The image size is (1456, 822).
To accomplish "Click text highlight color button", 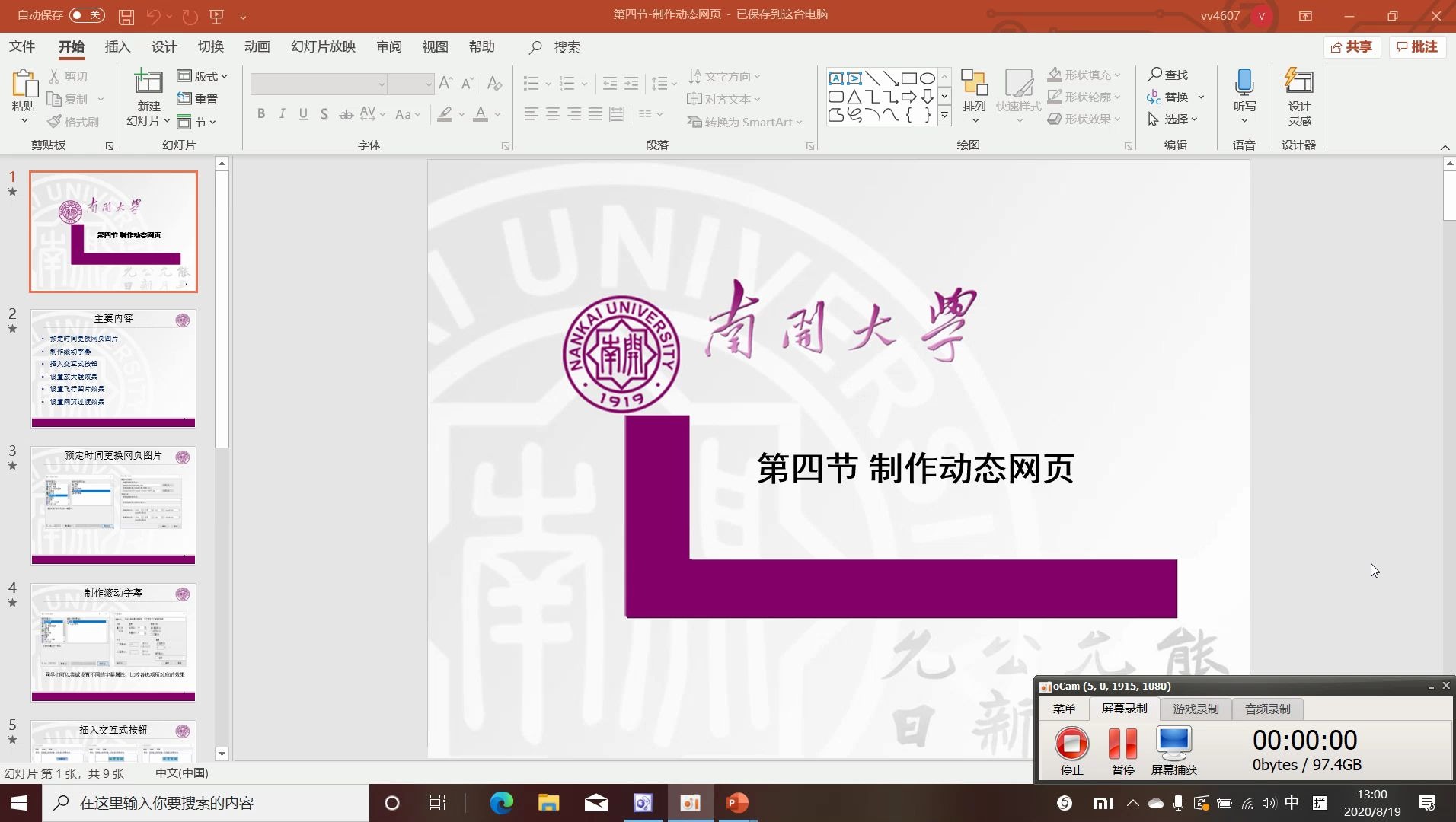I will [x=445, y=114].
